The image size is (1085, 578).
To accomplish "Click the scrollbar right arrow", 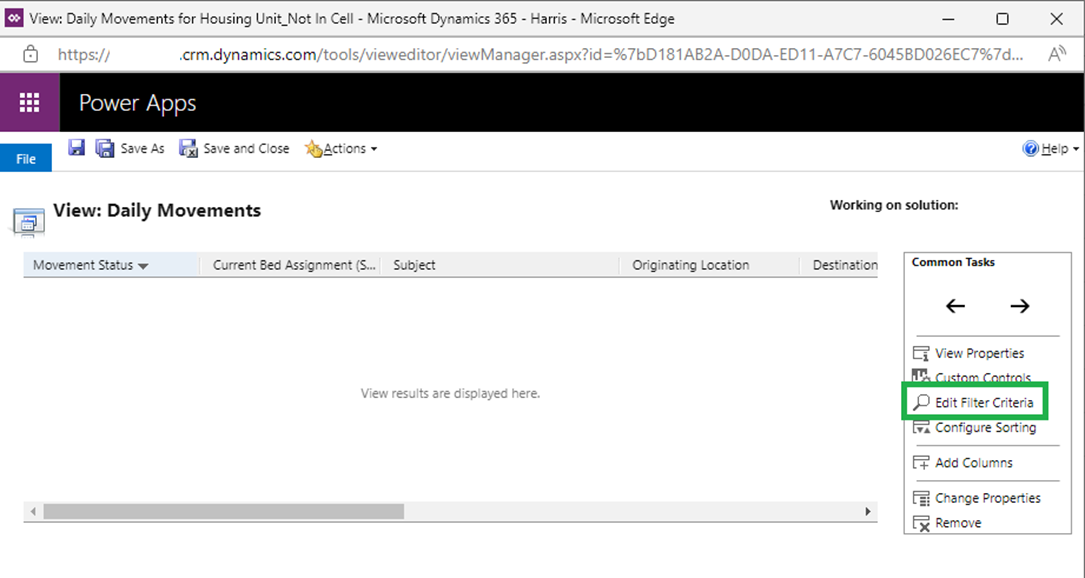I will pyautogui.click(x=868, y=512).
